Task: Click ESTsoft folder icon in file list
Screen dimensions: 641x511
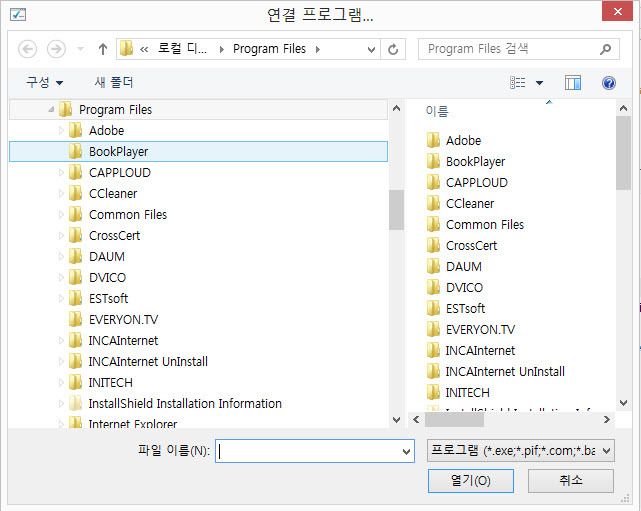Action: click(433, 308)
